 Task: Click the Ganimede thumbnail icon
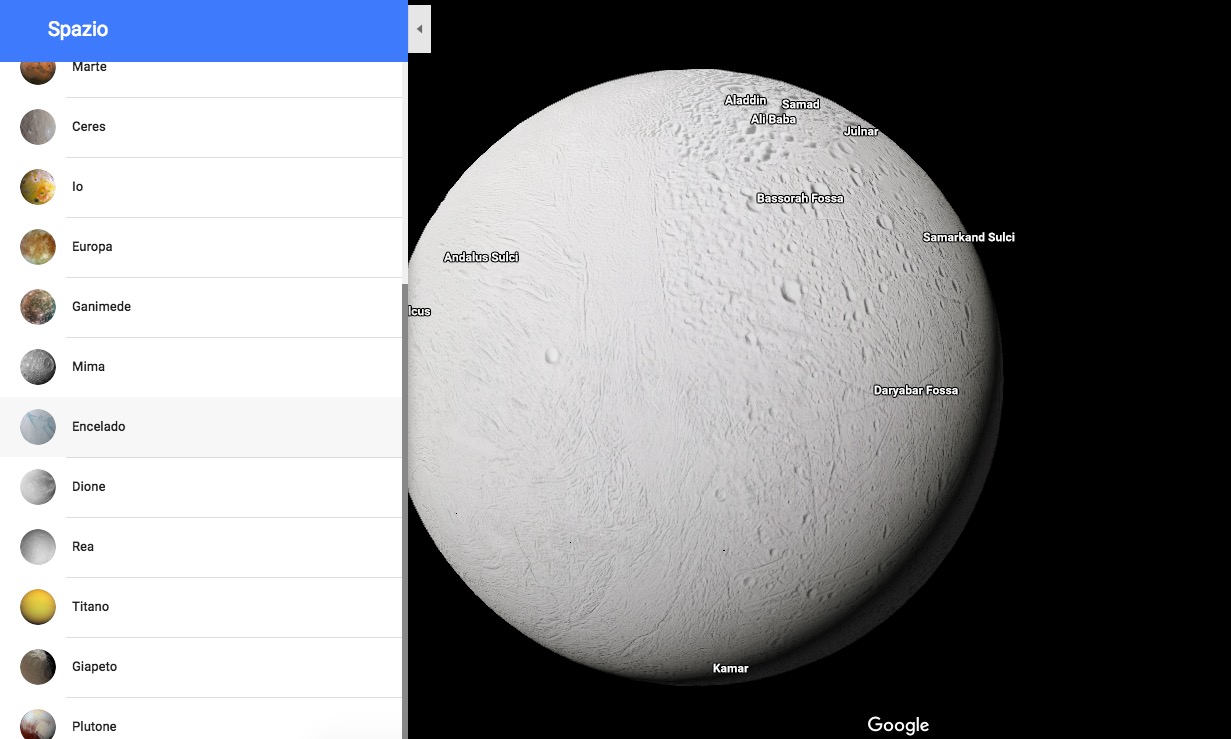click(x=38, y=307)
